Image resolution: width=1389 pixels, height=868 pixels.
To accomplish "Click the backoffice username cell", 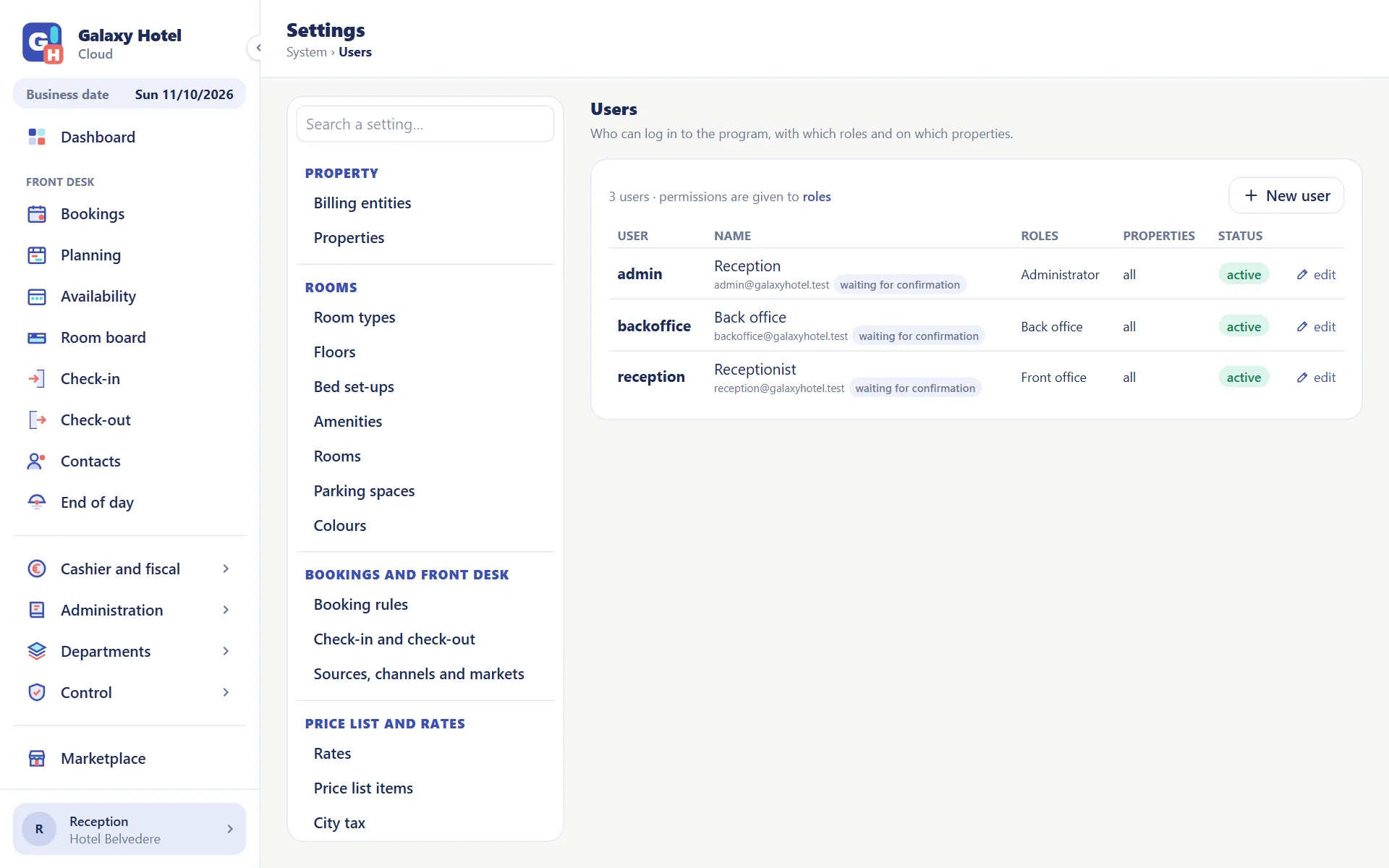I will point(654,326).
